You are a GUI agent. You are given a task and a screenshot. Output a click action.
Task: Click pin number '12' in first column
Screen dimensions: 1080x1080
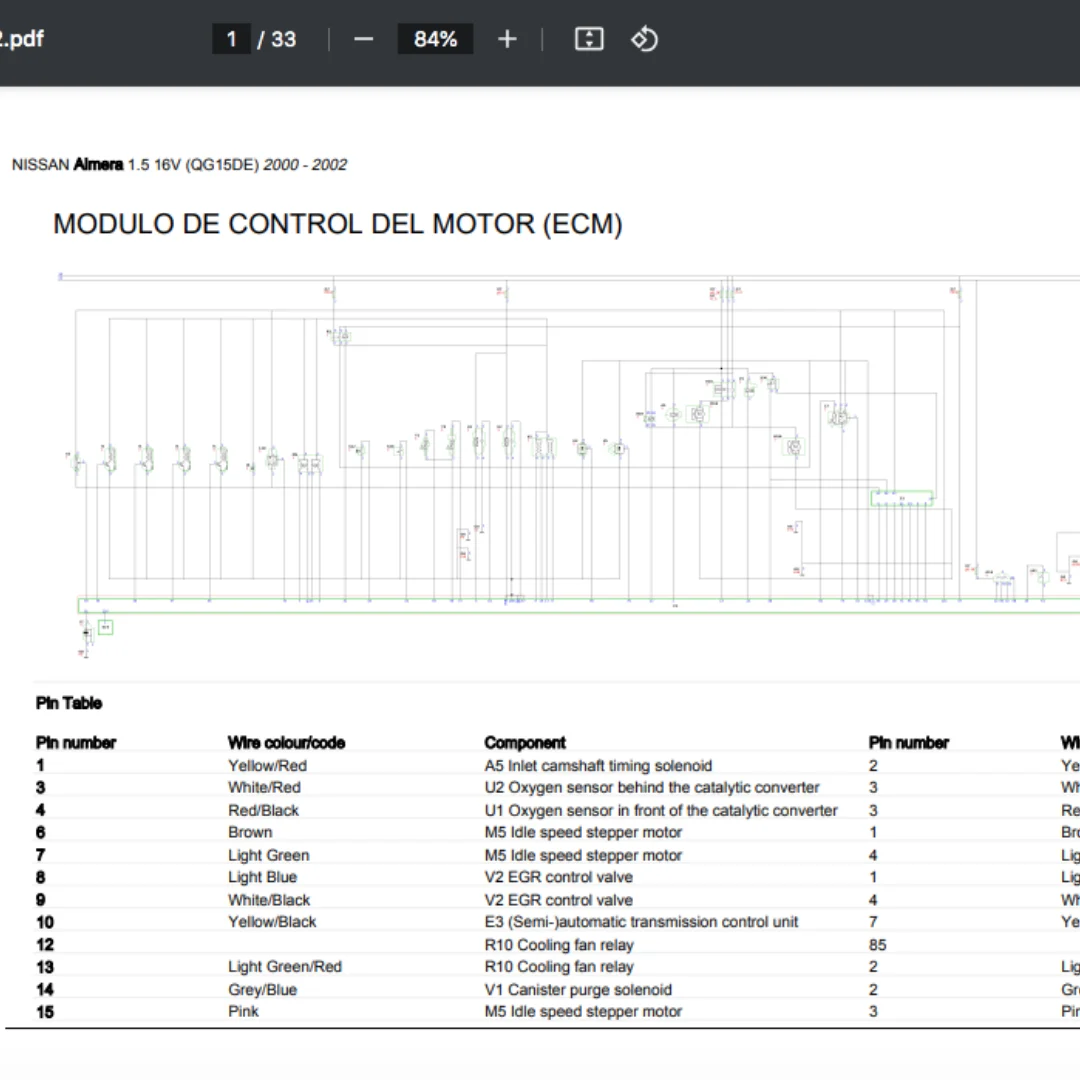(x=45, y=944)
